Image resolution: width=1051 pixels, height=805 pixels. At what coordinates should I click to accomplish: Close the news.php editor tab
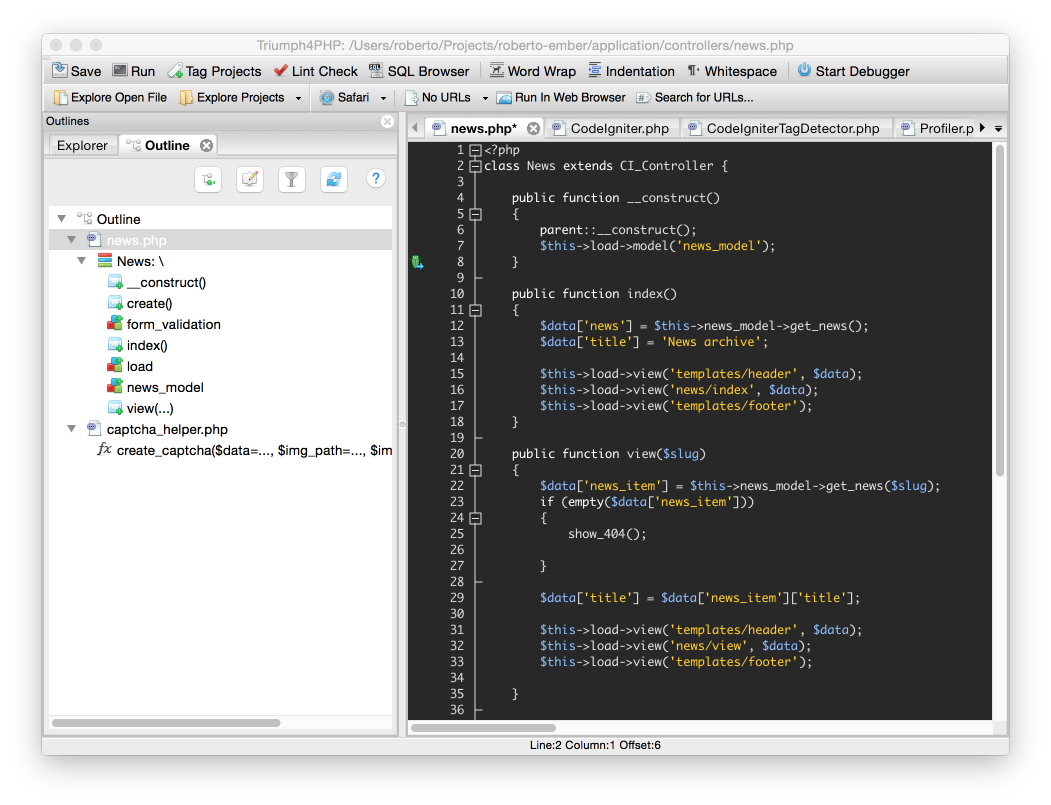[x=534, y=128]
